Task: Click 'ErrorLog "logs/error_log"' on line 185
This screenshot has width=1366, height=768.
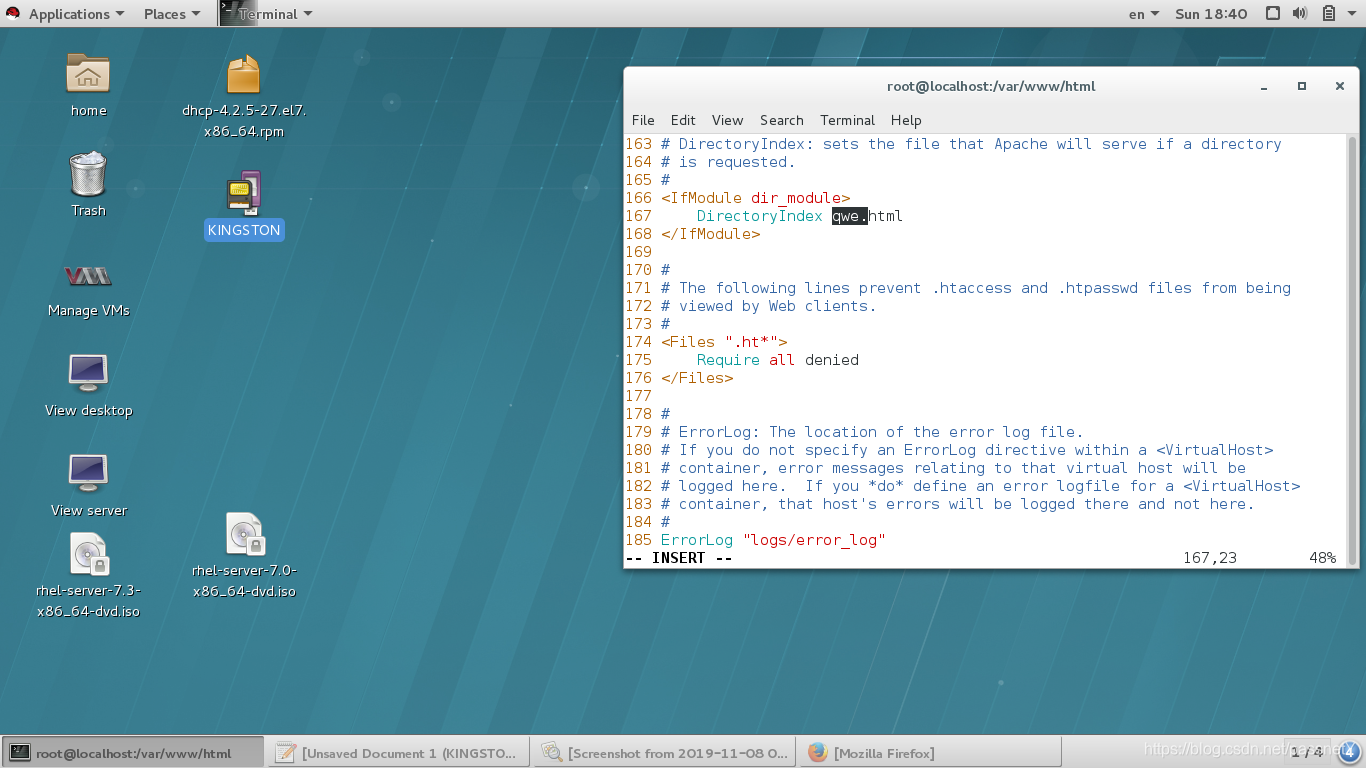Action: pyautogui.click(x=773, y=540)
